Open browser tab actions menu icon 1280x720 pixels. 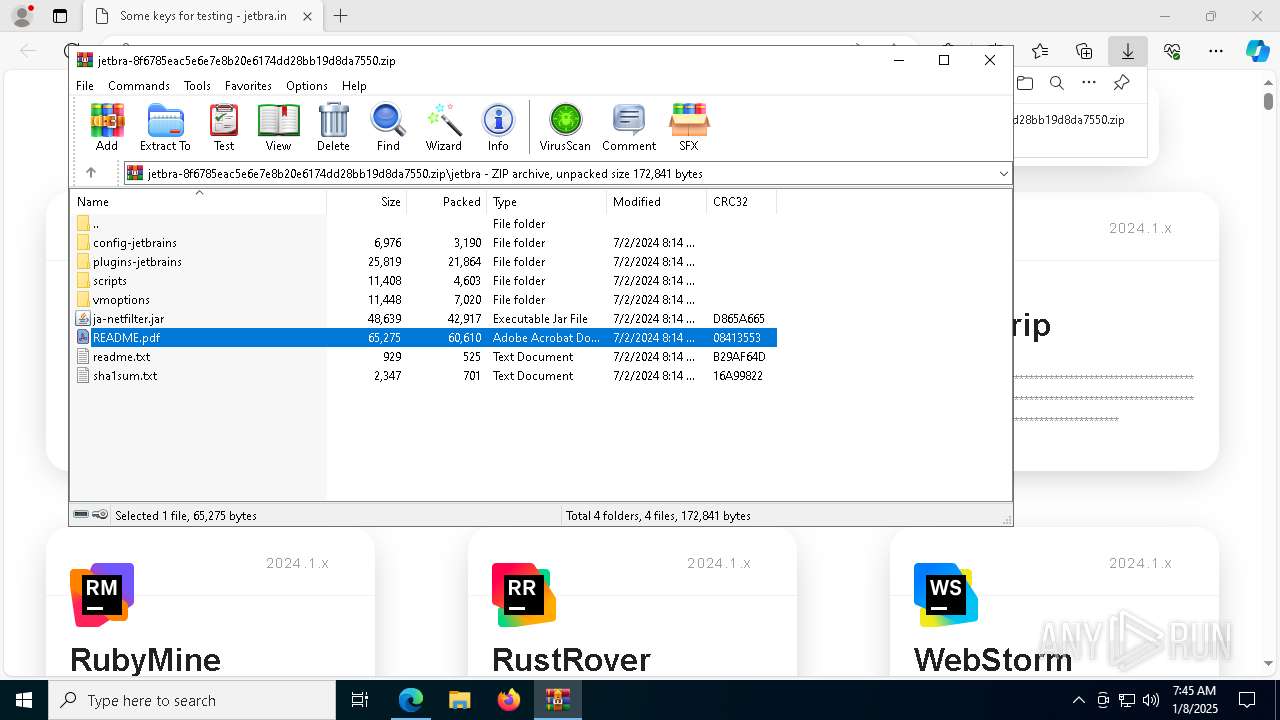(60, 16)
